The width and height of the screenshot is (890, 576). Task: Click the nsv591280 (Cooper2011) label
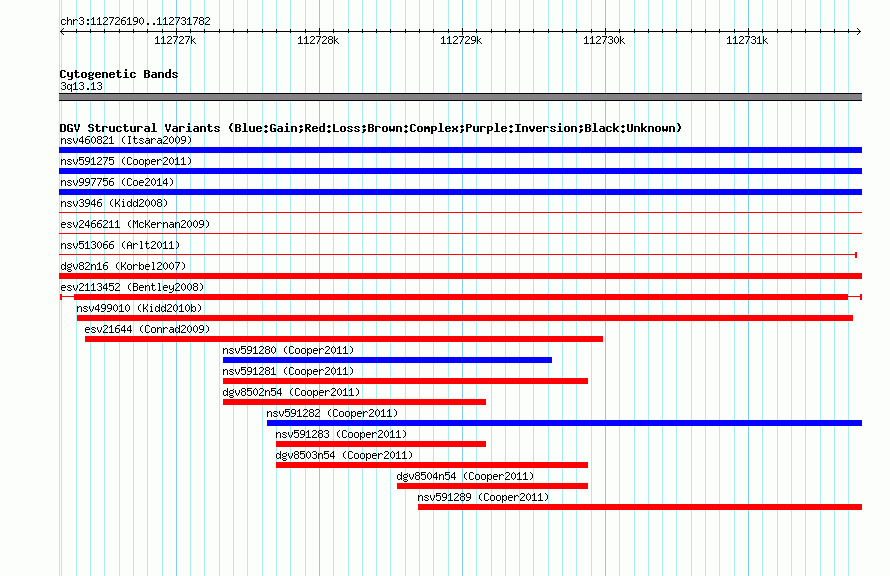(288, 350)
